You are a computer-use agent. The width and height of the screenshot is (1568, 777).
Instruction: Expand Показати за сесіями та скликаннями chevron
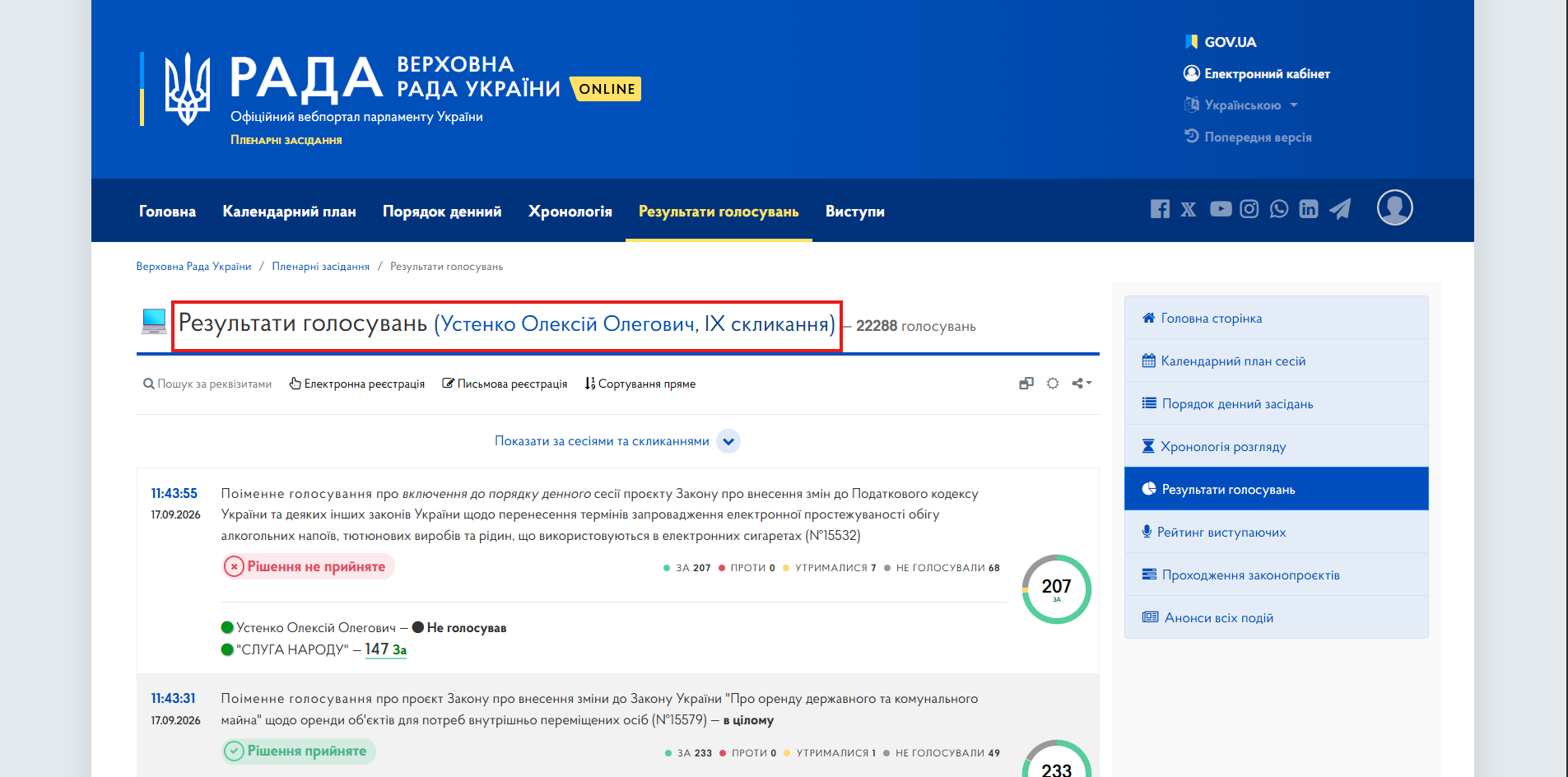(x=728, y=441)
